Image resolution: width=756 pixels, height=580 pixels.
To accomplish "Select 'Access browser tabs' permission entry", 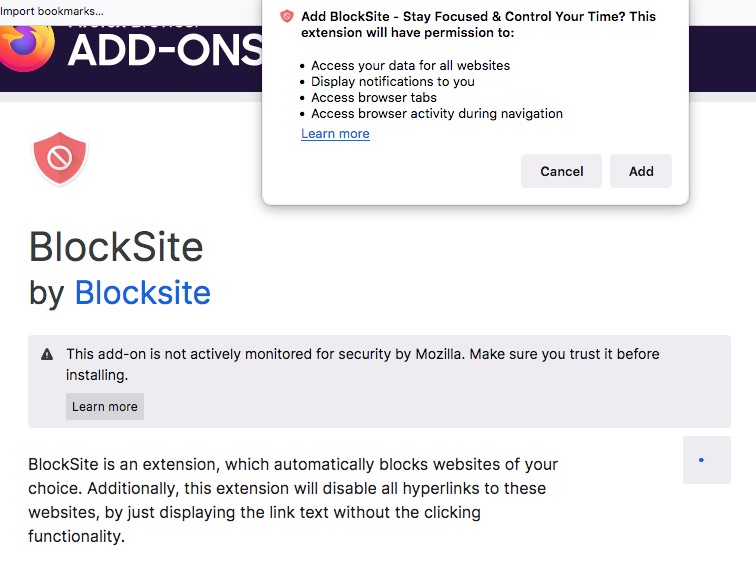I will pos(374,97).
